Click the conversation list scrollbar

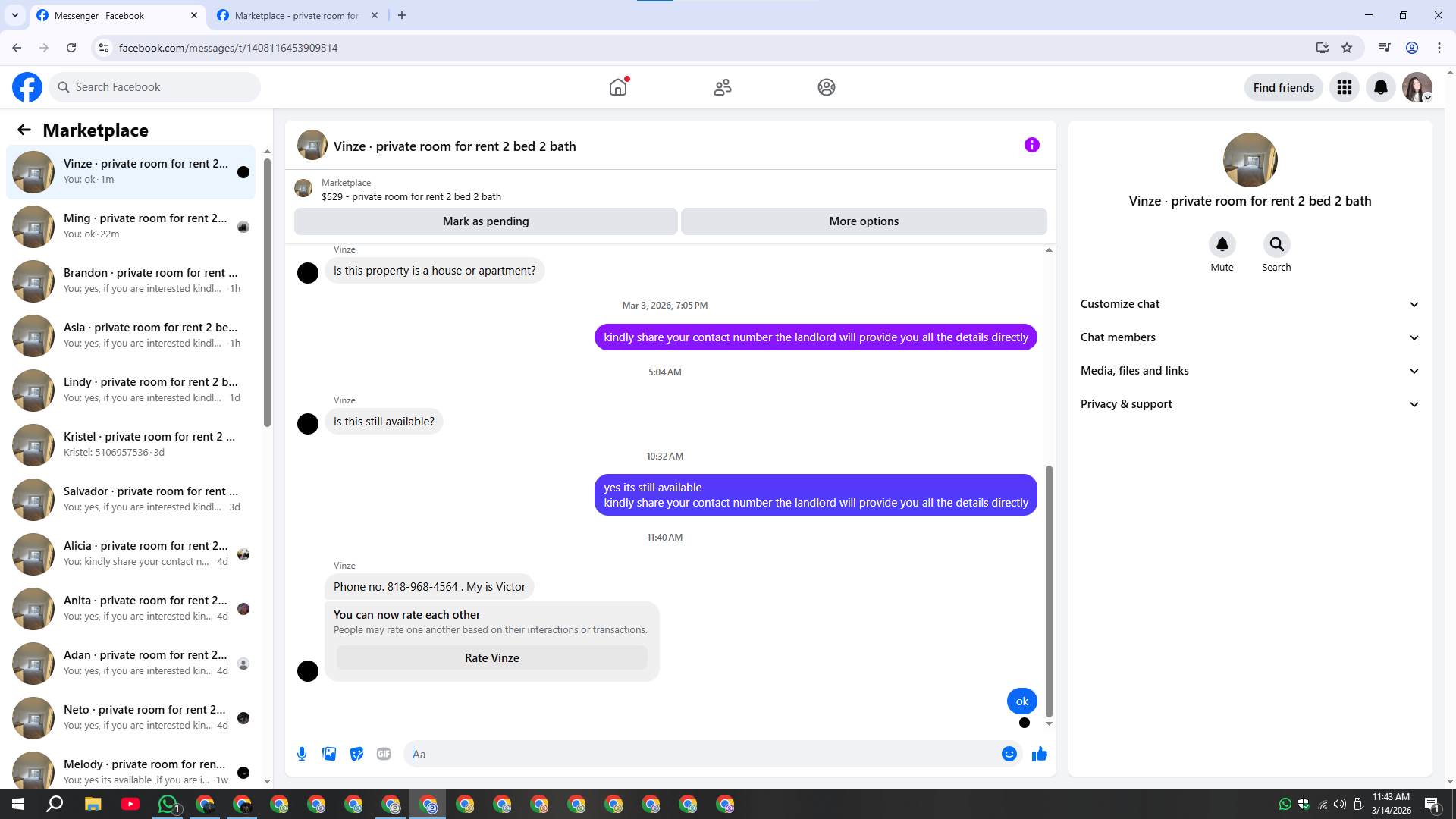coord(267,292)
